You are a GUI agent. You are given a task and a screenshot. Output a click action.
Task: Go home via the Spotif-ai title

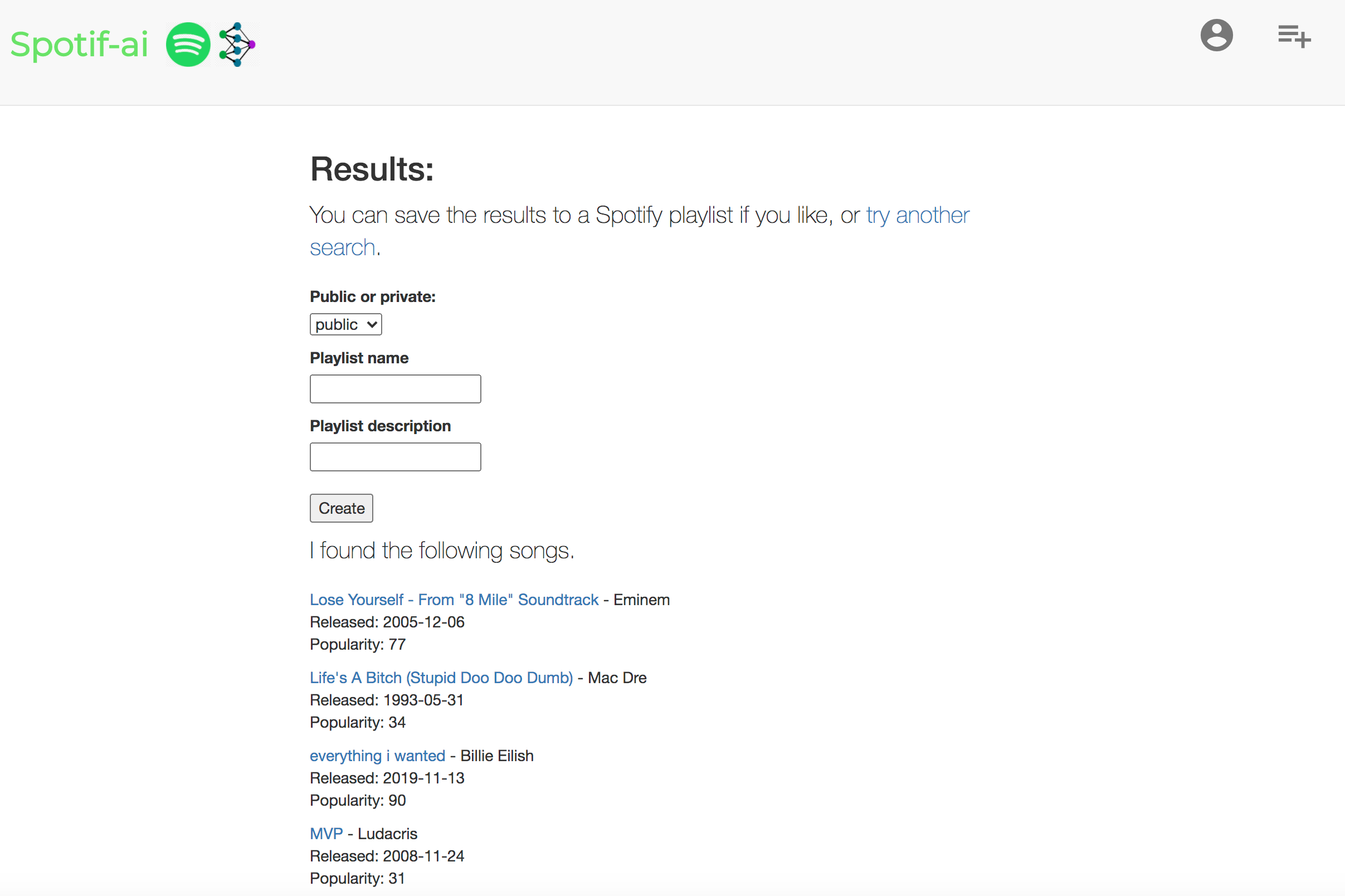pyautogui.click(x=80, y=45)
